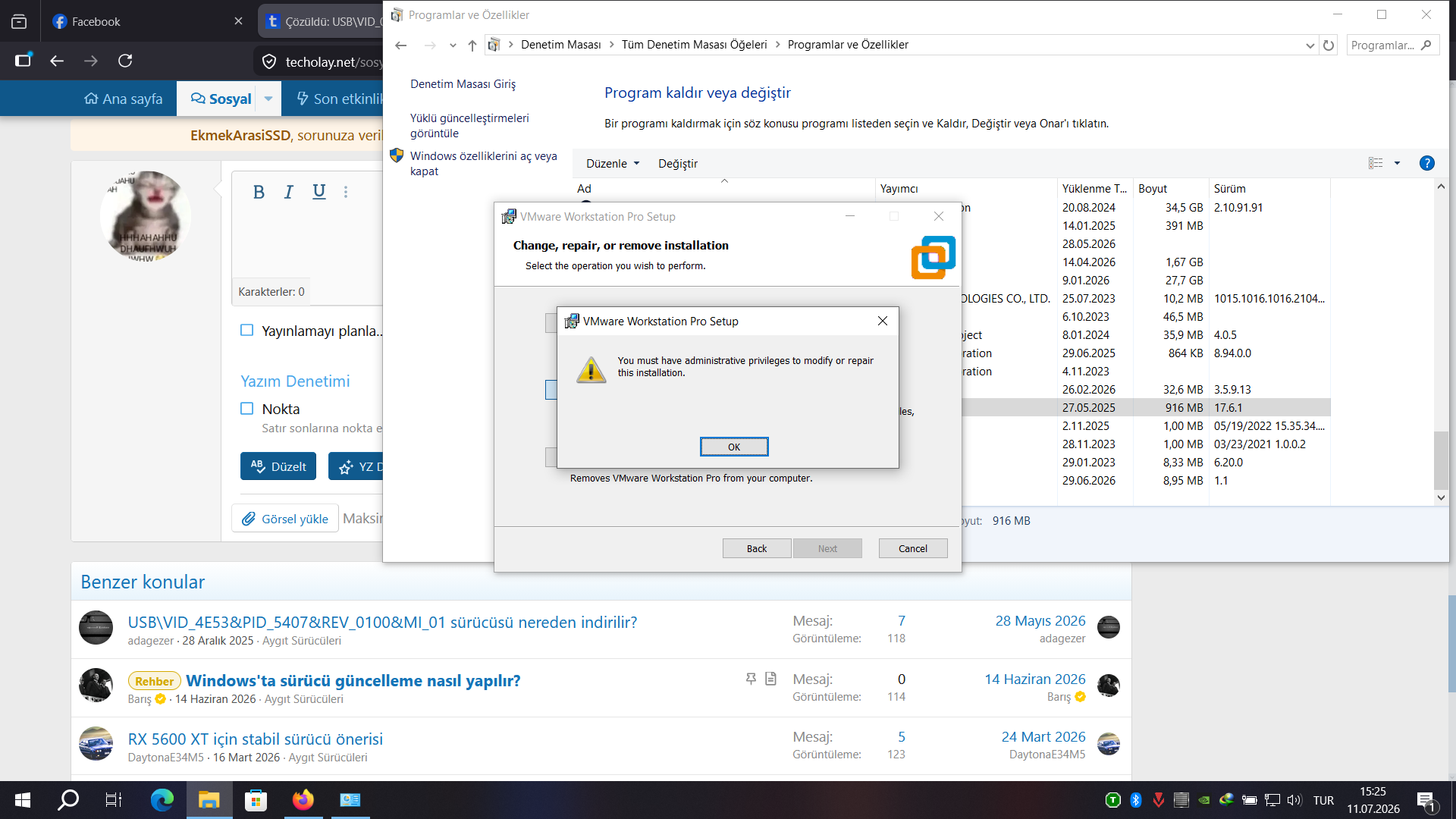Screen dimensions: 1456x819
Task: Click 'Tüm Denetim Masası Öğeleri' breadcrumb
Action: (x=694, y=45)
